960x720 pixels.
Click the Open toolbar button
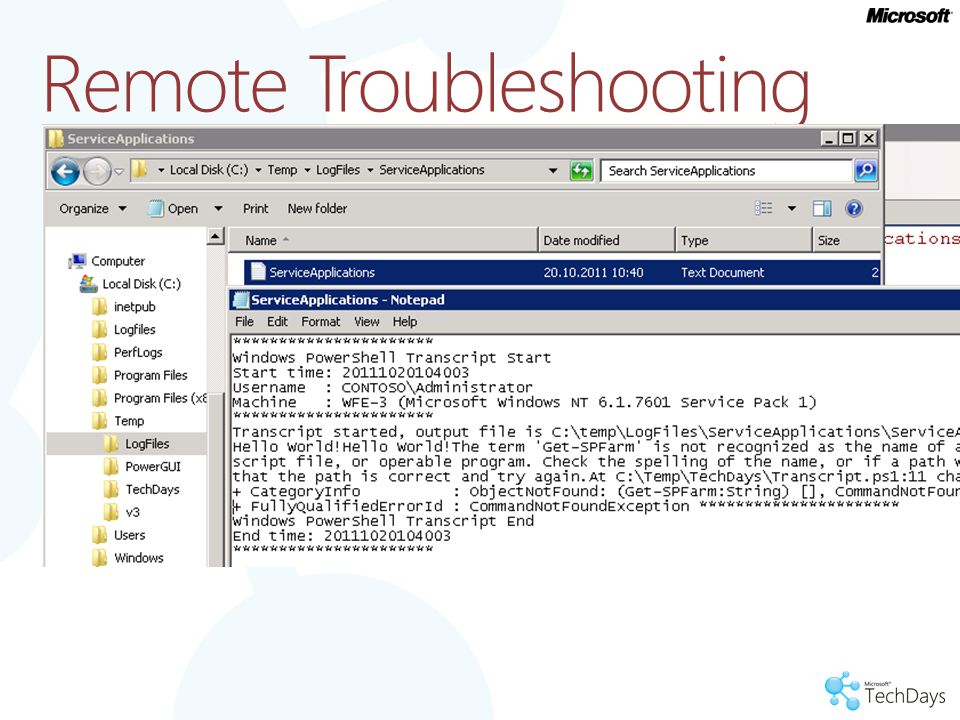pyautogui.click(x=174, y=209)
